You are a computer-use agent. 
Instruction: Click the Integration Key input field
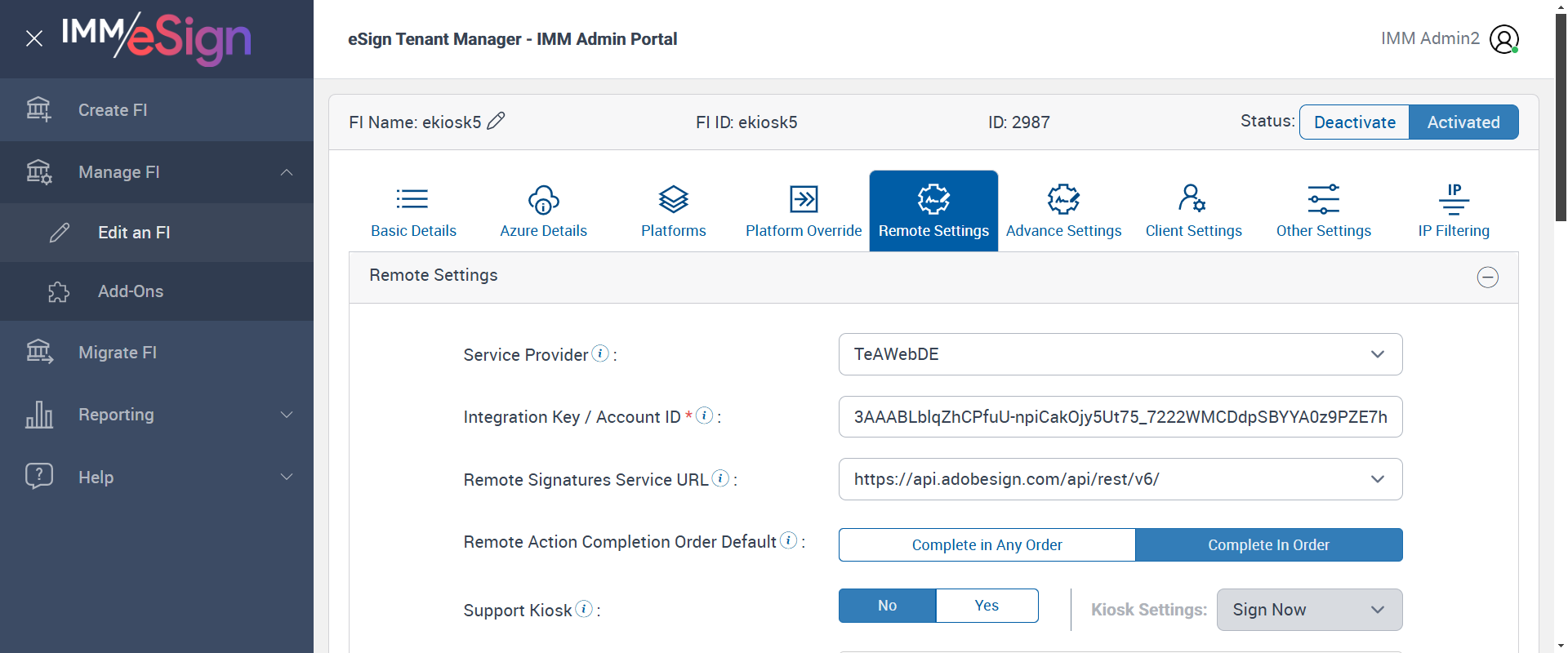[x=1120, y=417]
